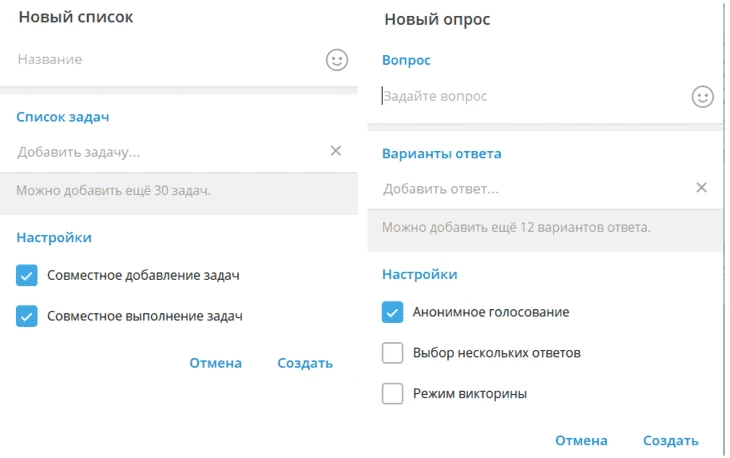Uncheck Совместное добавление задач
Screen dimensions: 730x458
click(x=27, y=275)
